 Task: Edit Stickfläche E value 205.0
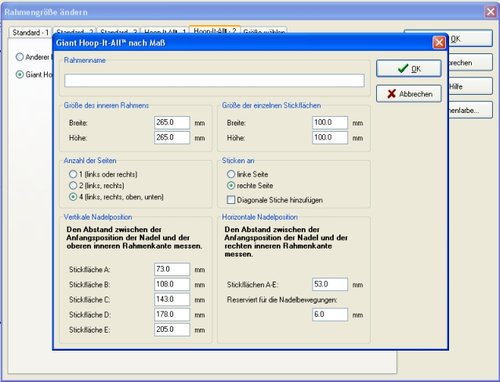point(172,329)
